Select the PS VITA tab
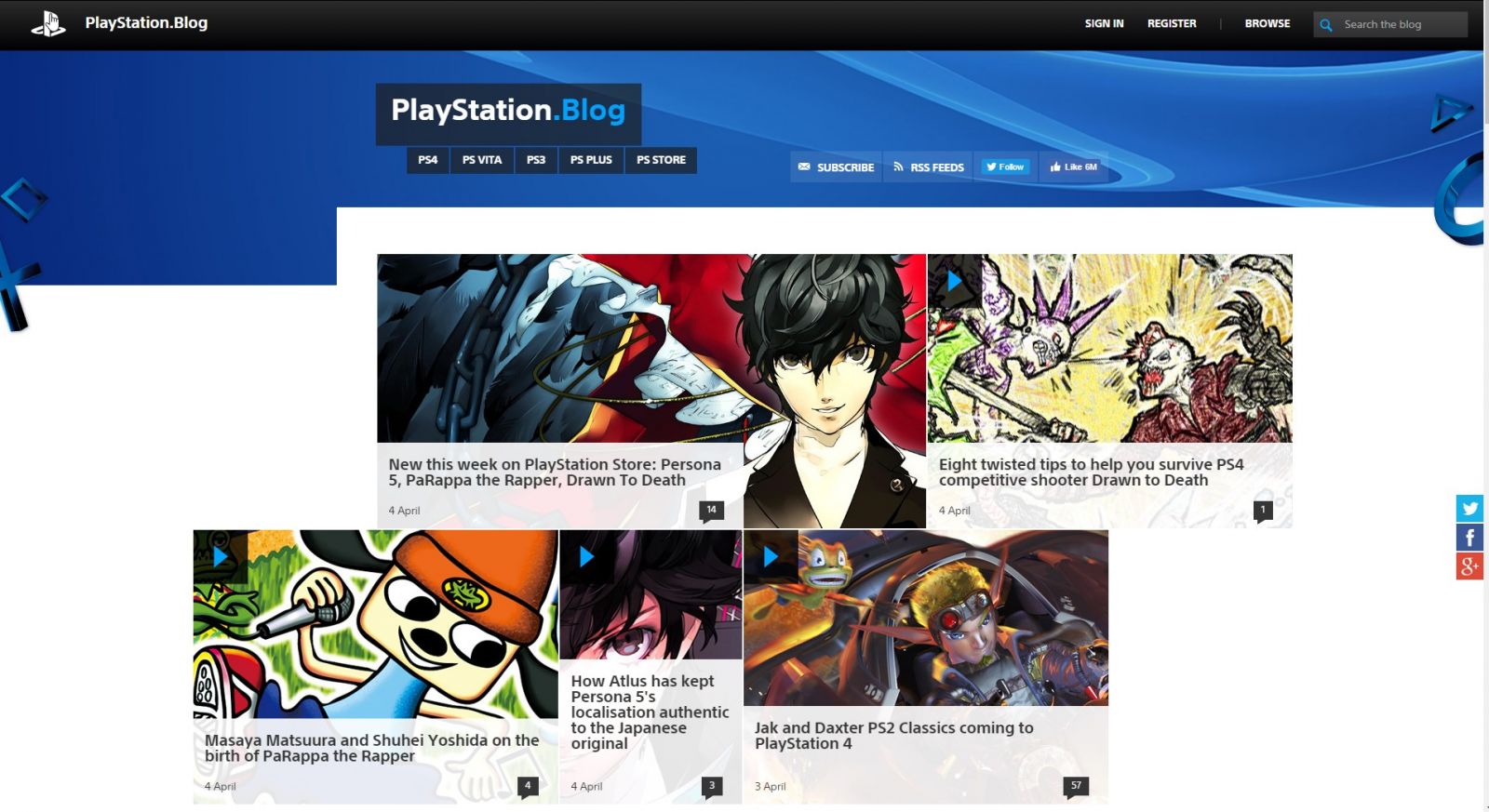This screenshot has width=1489, height=812. [x=482, y=160]
